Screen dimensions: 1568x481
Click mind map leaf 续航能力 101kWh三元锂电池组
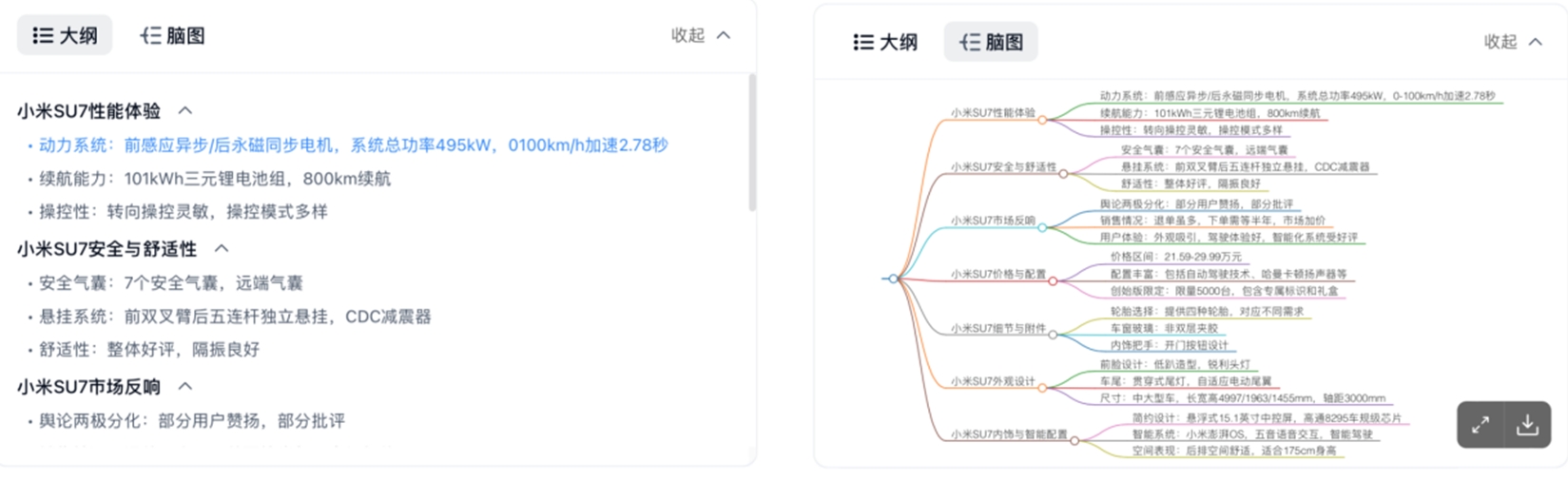click(x=1210, y=113)
